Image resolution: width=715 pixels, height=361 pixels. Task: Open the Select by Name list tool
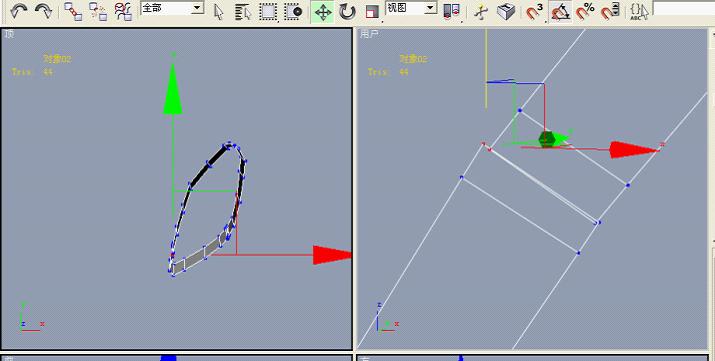244,12
